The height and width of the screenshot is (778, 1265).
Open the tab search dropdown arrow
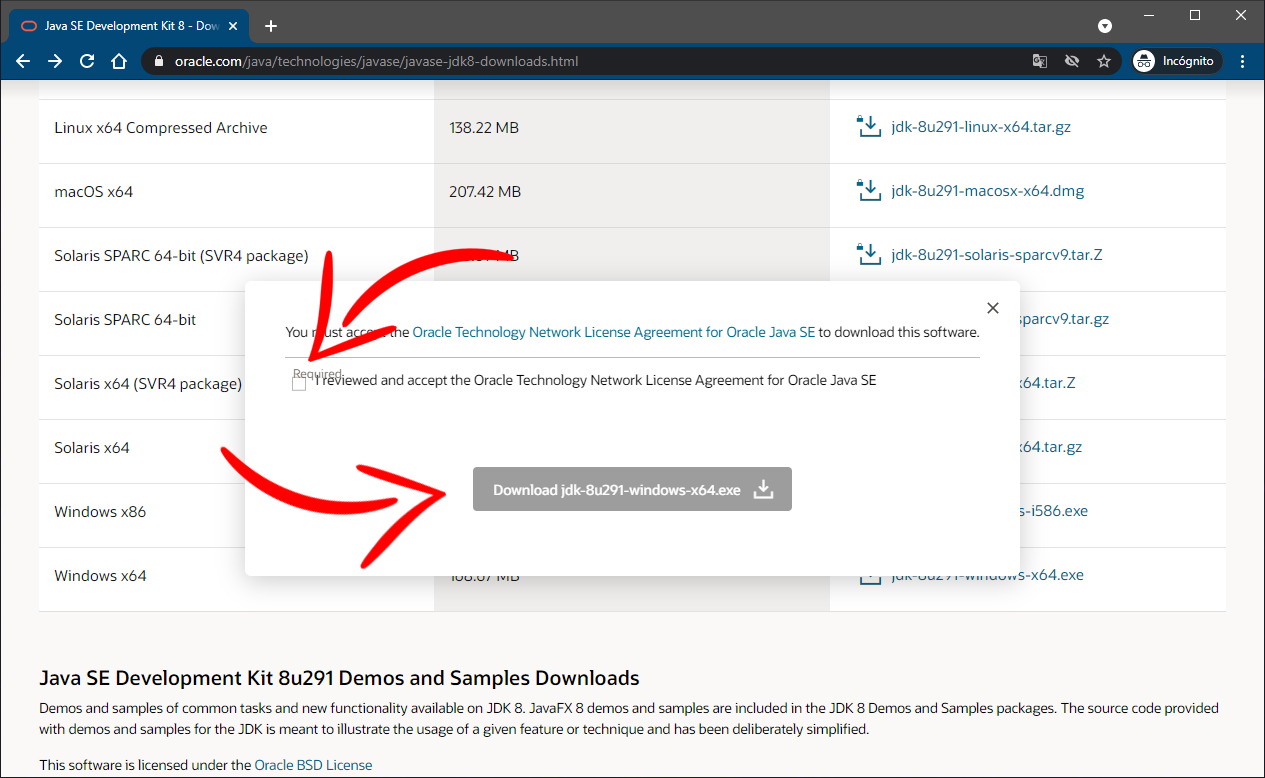point(1105,26)
